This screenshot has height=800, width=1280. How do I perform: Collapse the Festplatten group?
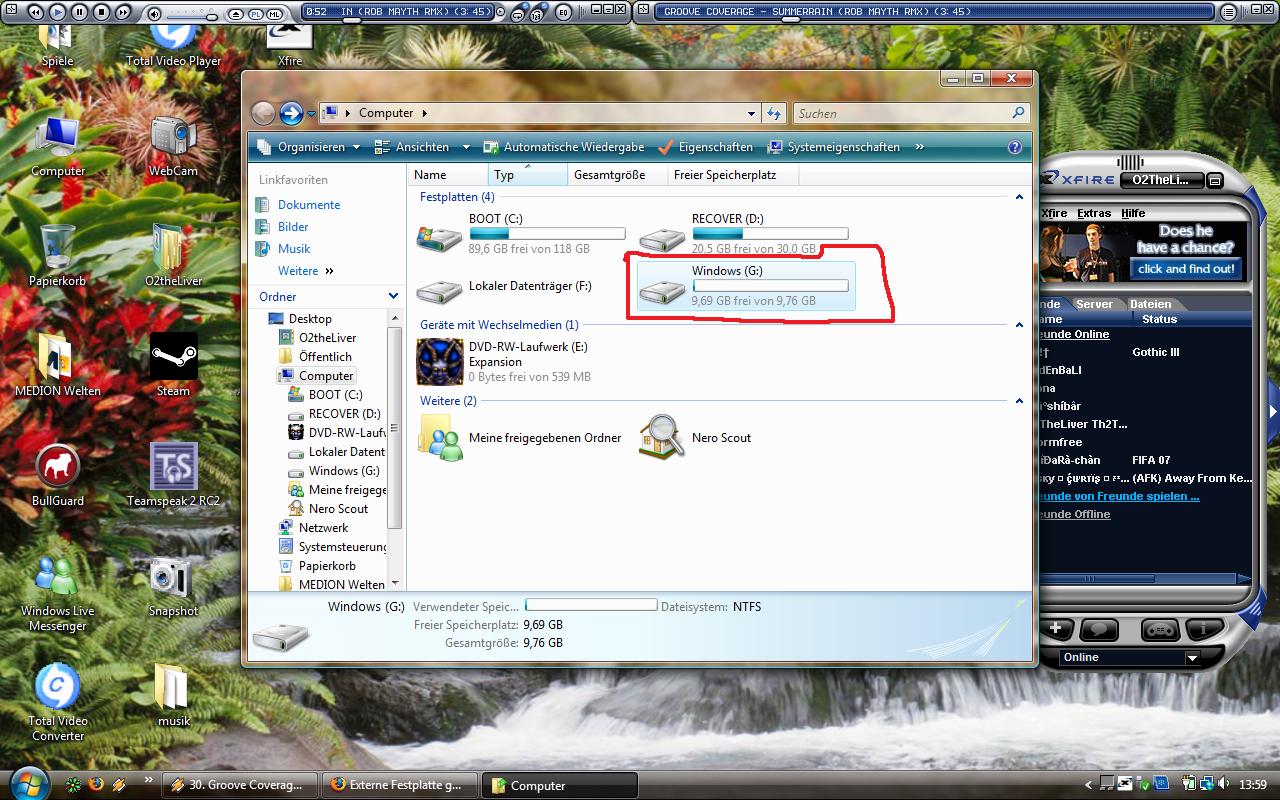tap(1019, 198)
